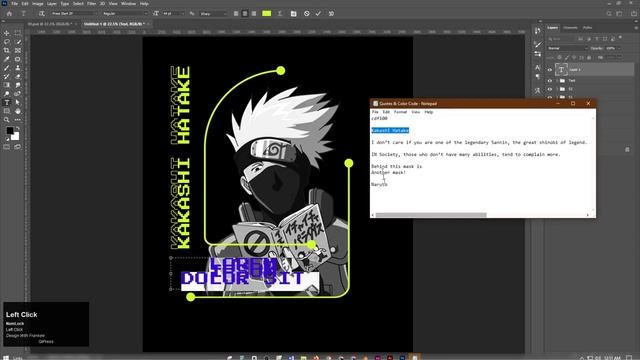Toggle layer filtering on/off switch
The height and width of the screenshot is (360, 640).
click(620, 38)
